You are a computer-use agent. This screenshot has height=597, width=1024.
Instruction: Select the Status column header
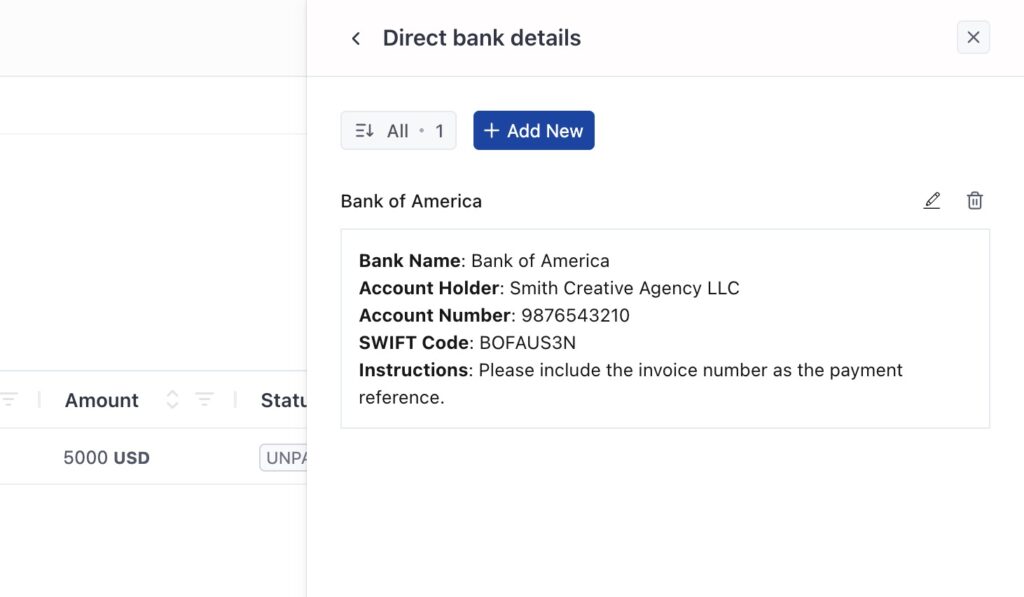(x=283, y=400)
